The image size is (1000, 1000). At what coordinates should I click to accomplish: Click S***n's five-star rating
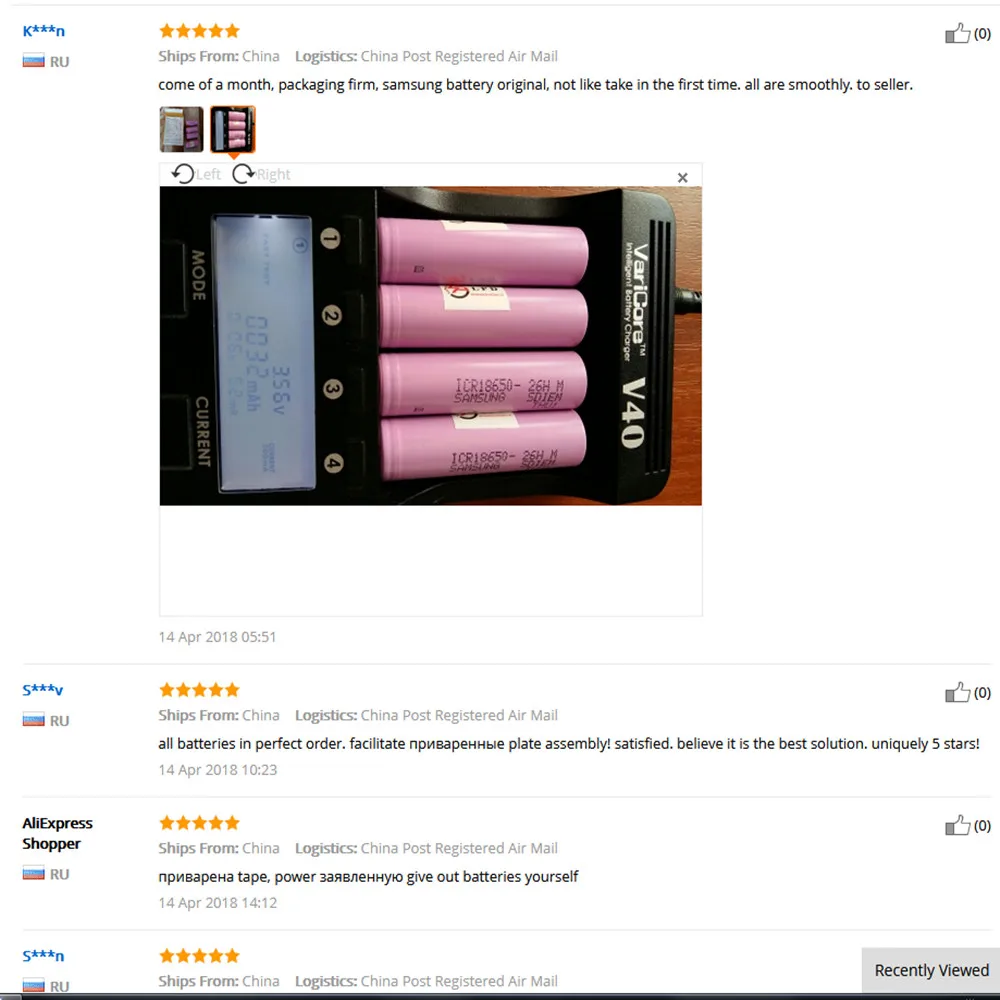(x=200, y=955)
